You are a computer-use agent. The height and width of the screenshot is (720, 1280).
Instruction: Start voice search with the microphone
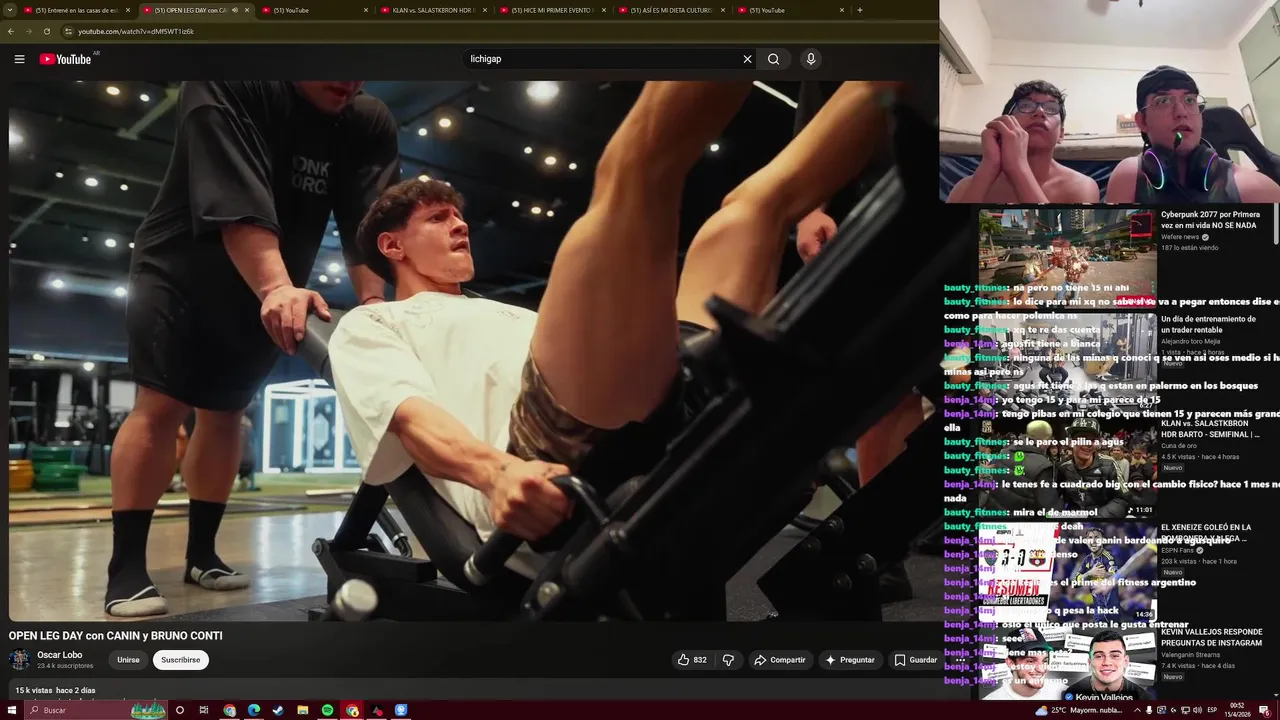pos(811,59)
